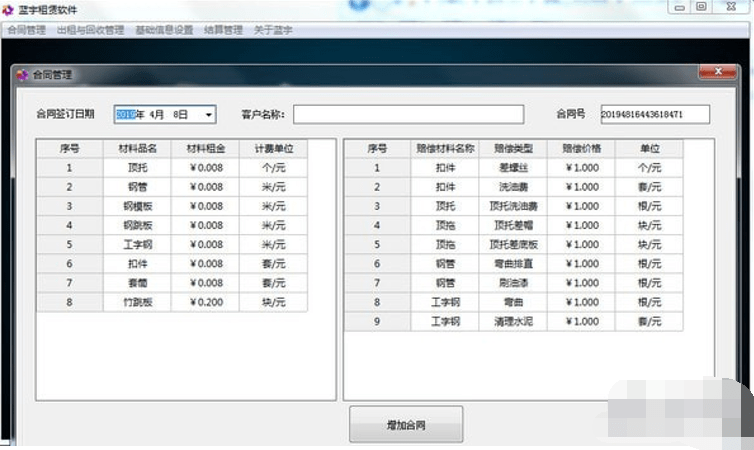The width and height of the screenshot is (754, 450).
Task: Close the 合同管理 dialog
Action: (x=717, y=72)
